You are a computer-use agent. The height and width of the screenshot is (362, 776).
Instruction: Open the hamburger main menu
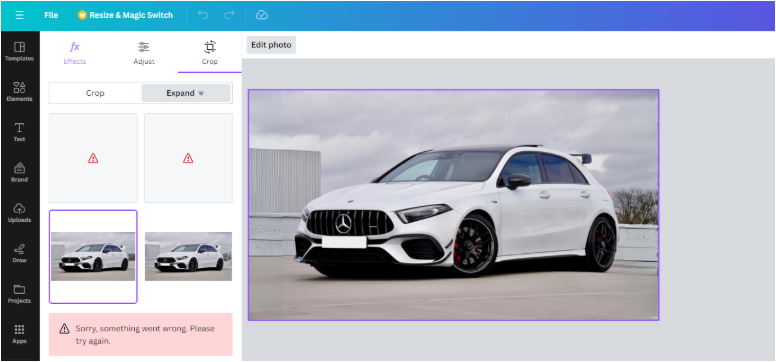click(x=19, y=15)
